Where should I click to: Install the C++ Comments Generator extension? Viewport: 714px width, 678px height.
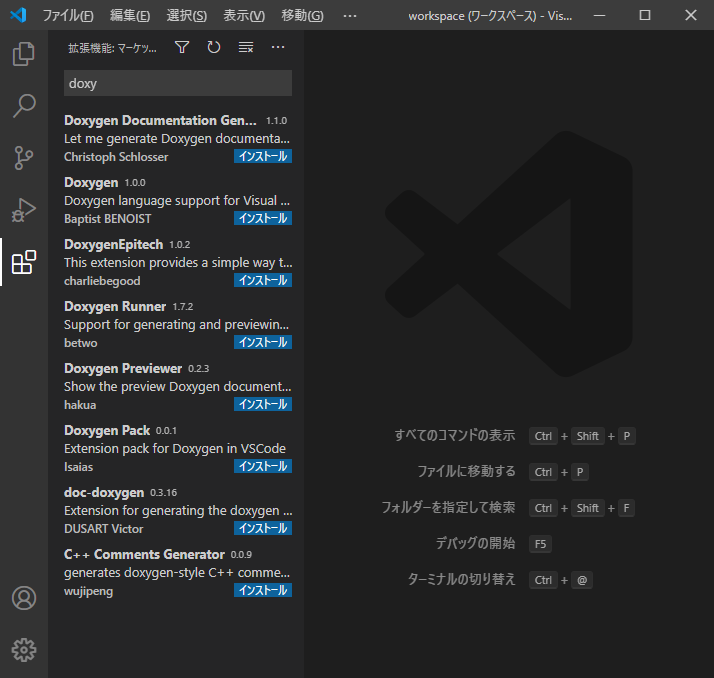[263, 590]
